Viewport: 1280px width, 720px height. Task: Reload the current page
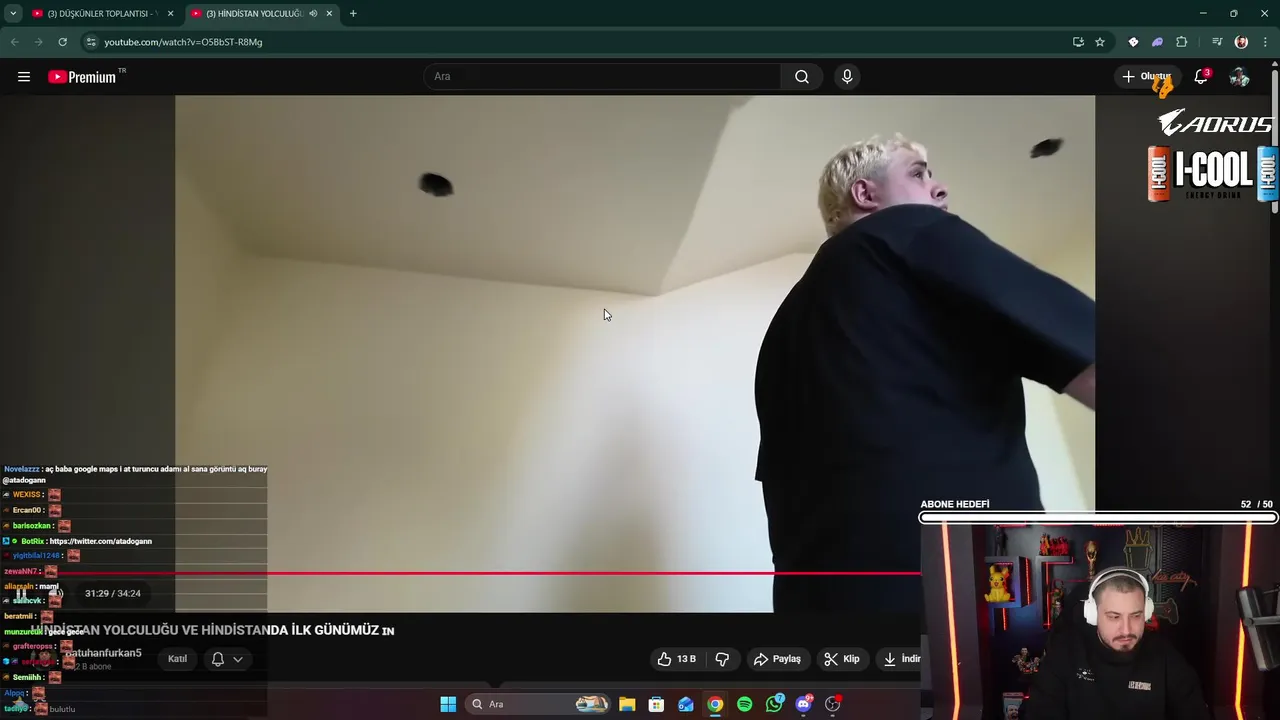click(62, 42)
